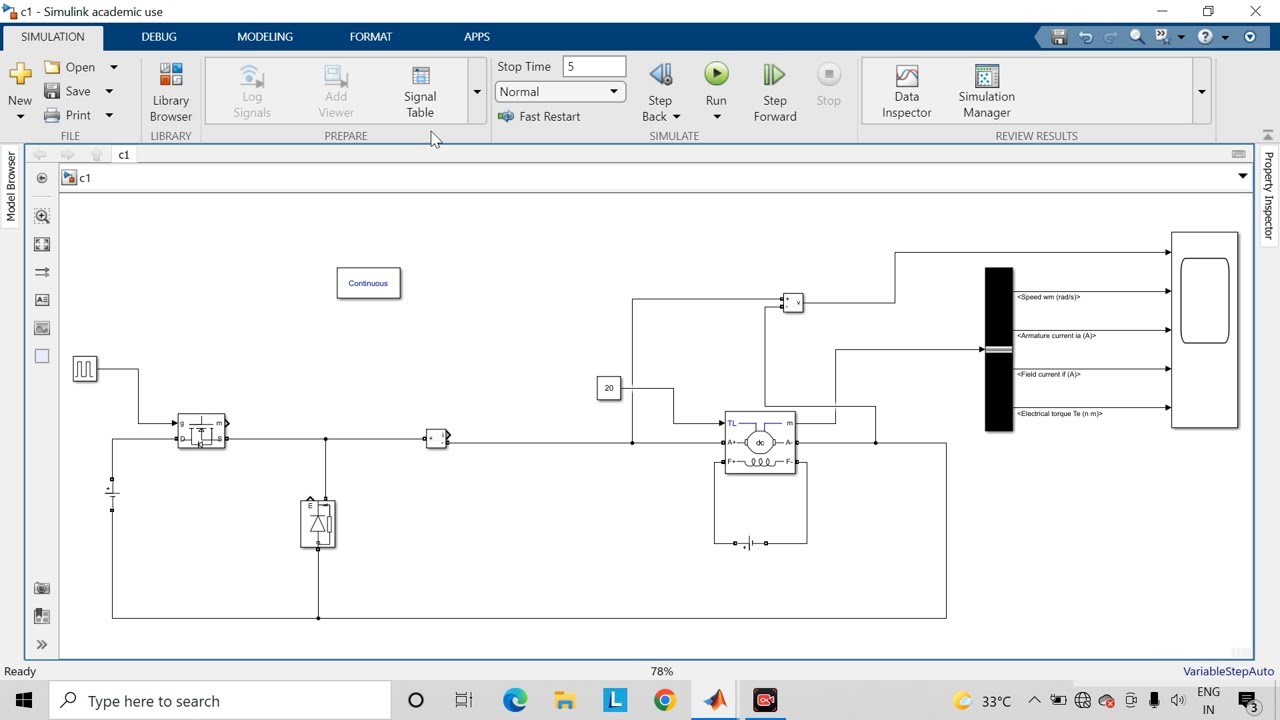Image resolution: width=1280 pixels, height=720 pixels.
Task: Click the Fit to View palette icon
Action: pyautogui.click(x=42, y=244)
